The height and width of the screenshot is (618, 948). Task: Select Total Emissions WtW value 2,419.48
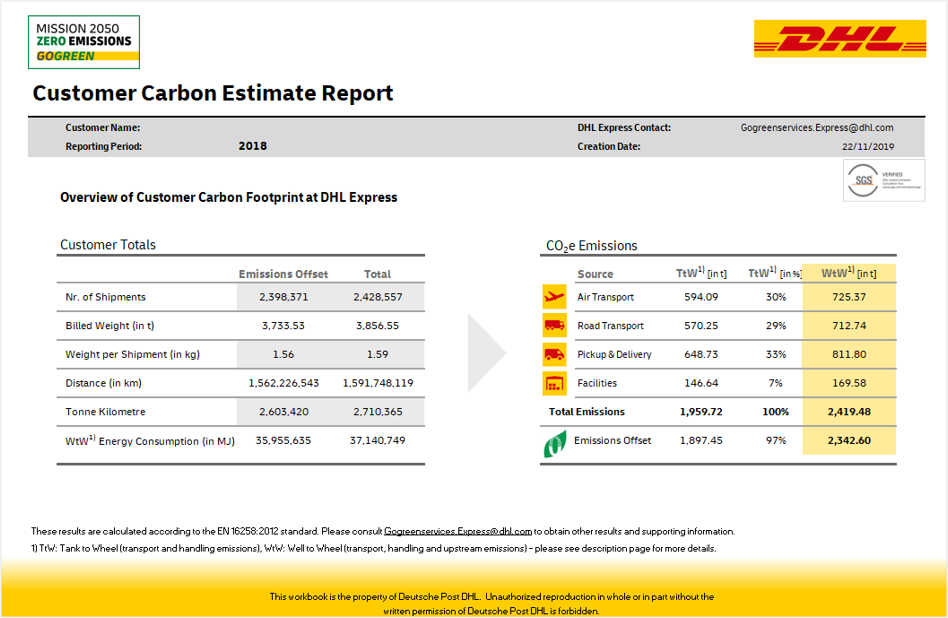(849, 412)
